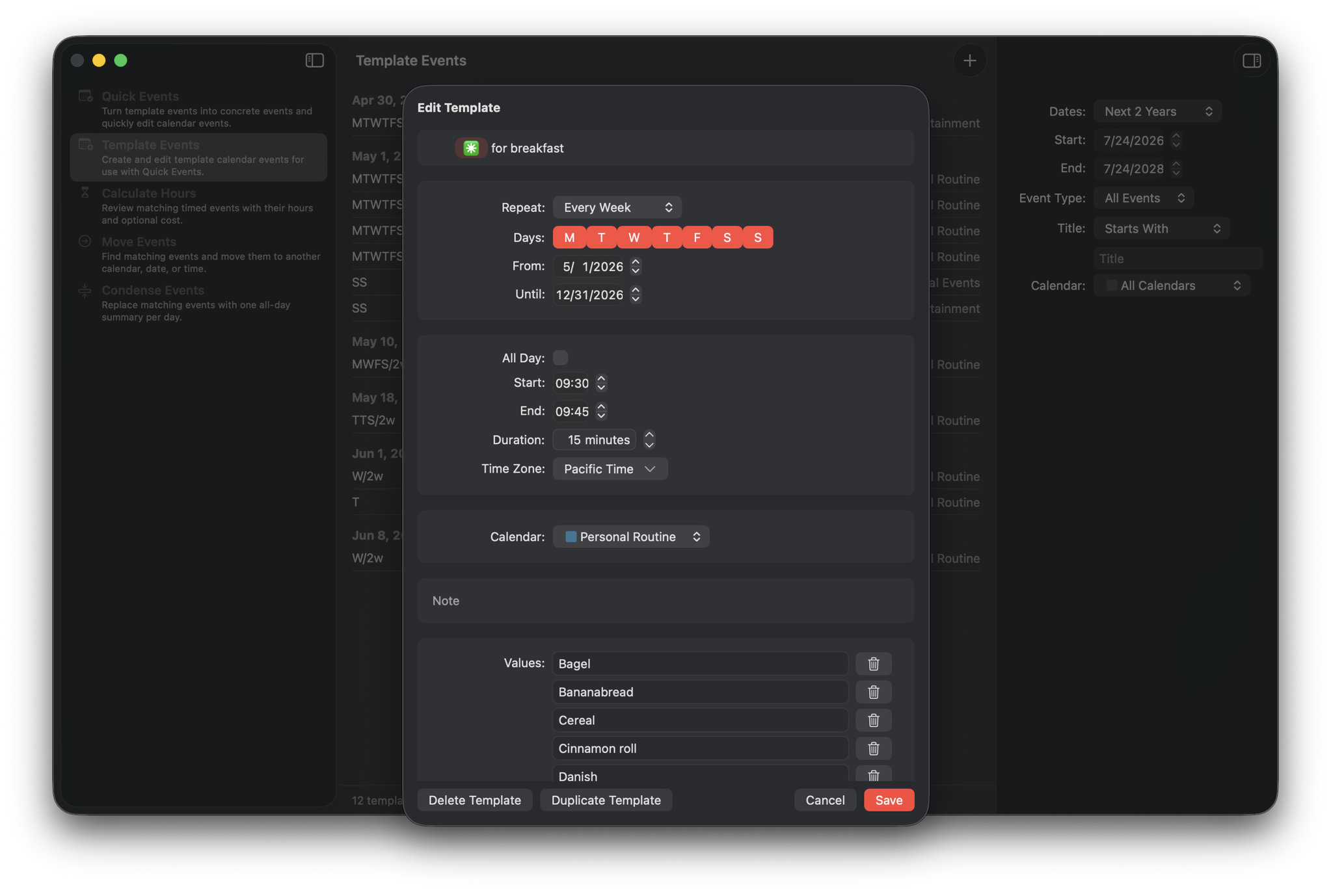Delete the Bagel value with trash icon

873,663
